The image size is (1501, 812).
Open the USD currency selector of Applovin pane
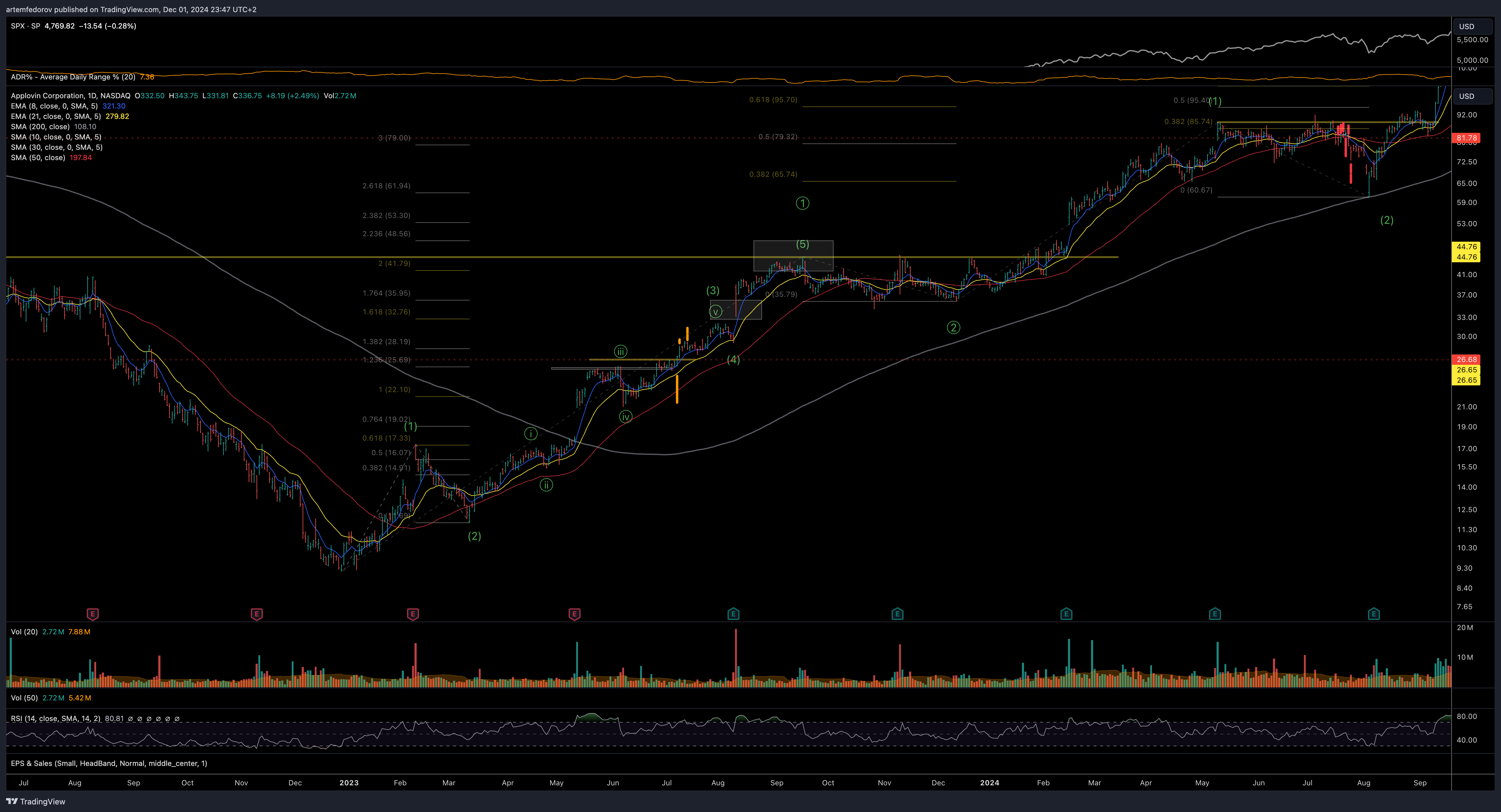click(1472, 96)
